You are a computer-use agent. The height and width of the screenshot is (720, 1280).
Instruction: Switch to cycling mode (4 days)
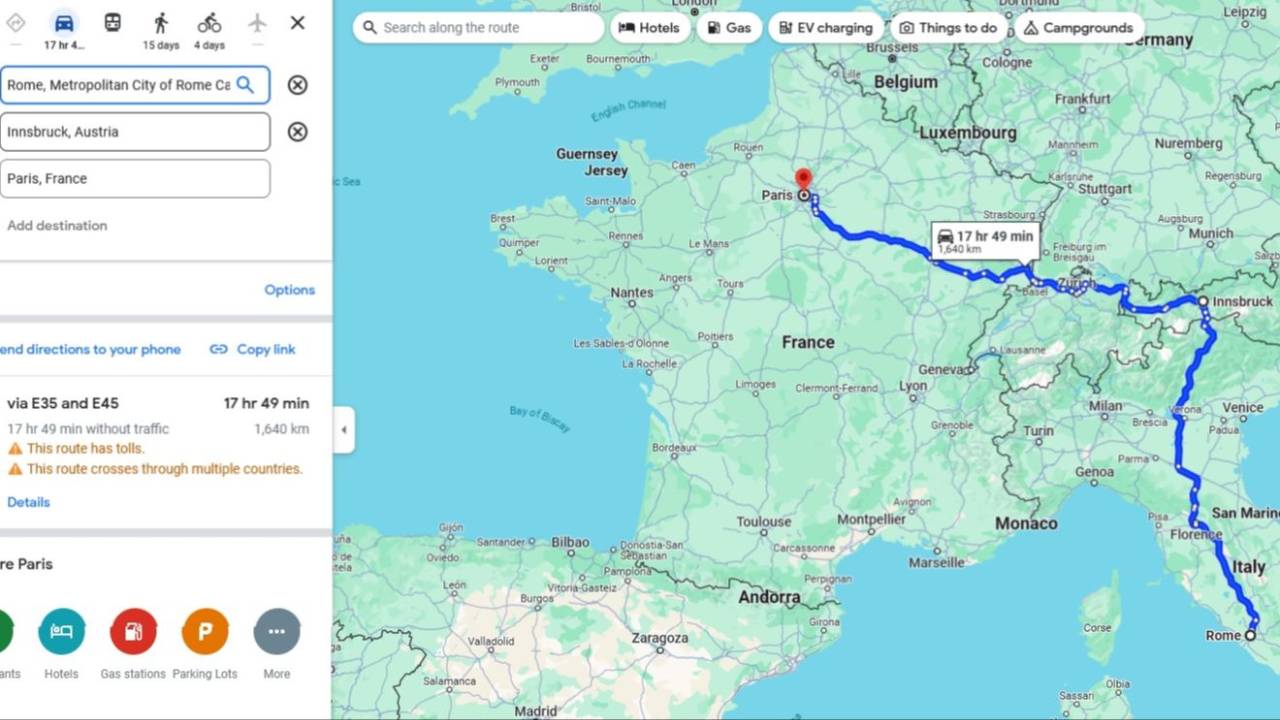click(x=209, y=30)
